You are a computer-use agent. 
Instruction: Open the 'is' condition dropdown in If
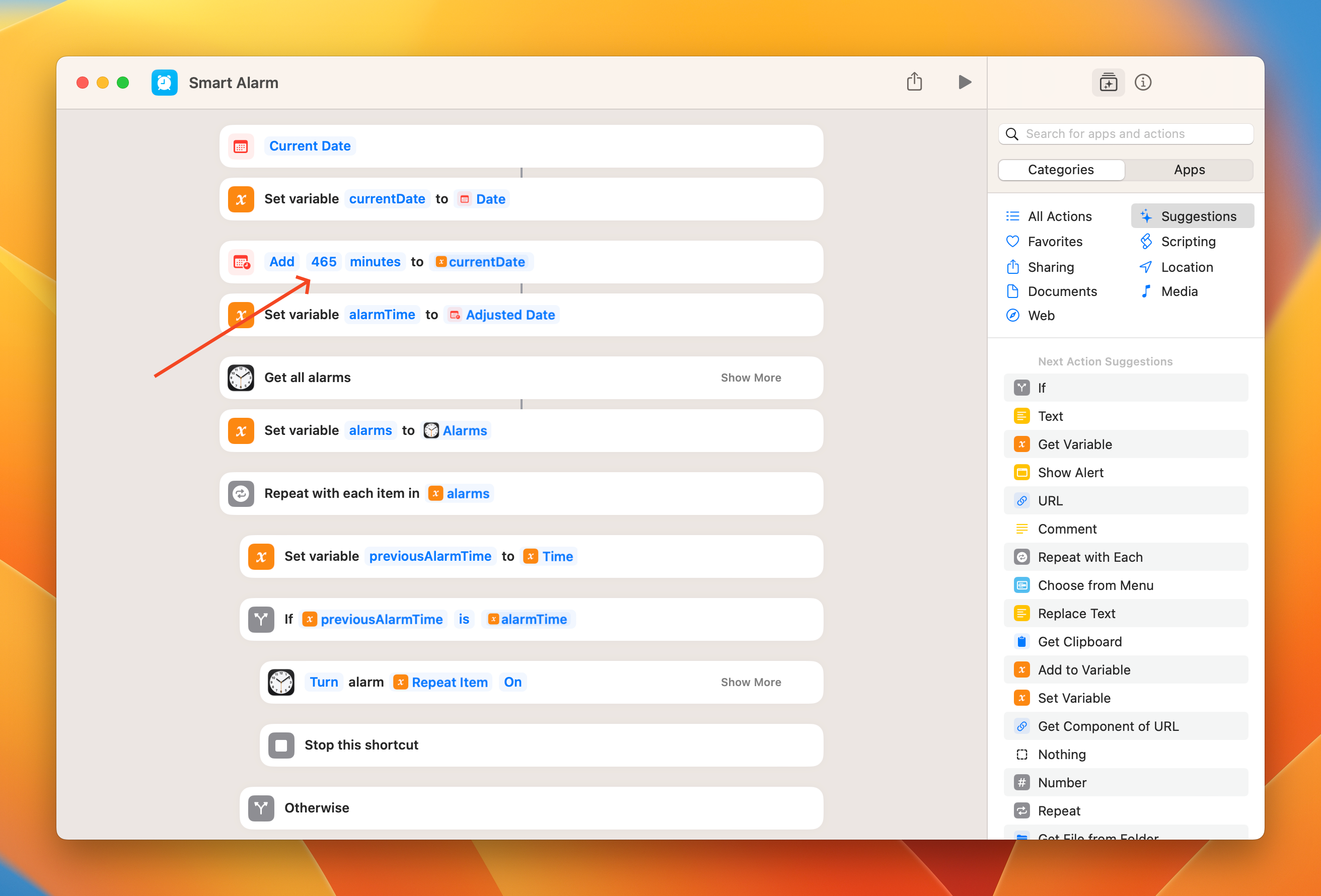[464, 619]
